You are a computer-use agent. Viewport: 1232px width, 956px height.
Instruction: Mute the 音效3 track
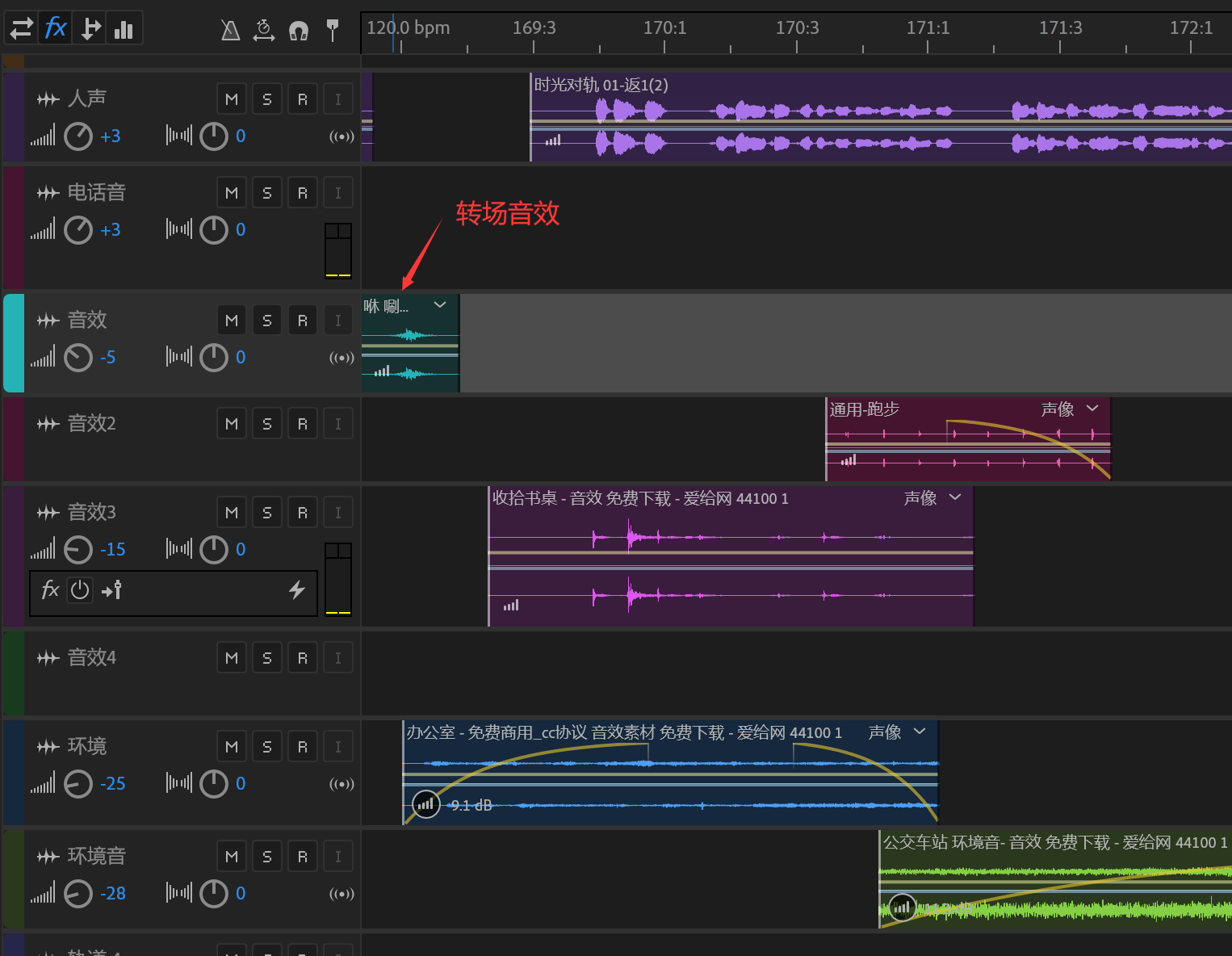(232, 513)
